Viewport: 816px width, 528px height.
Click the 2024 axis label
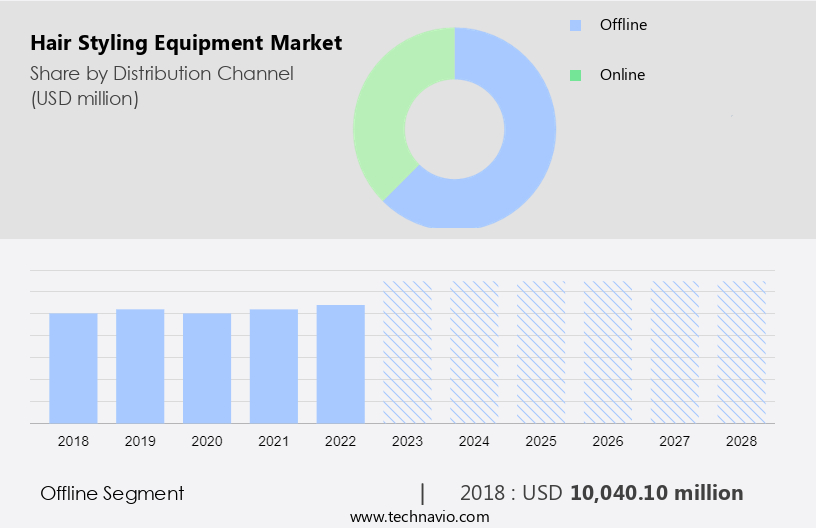(x=474, y=441)
